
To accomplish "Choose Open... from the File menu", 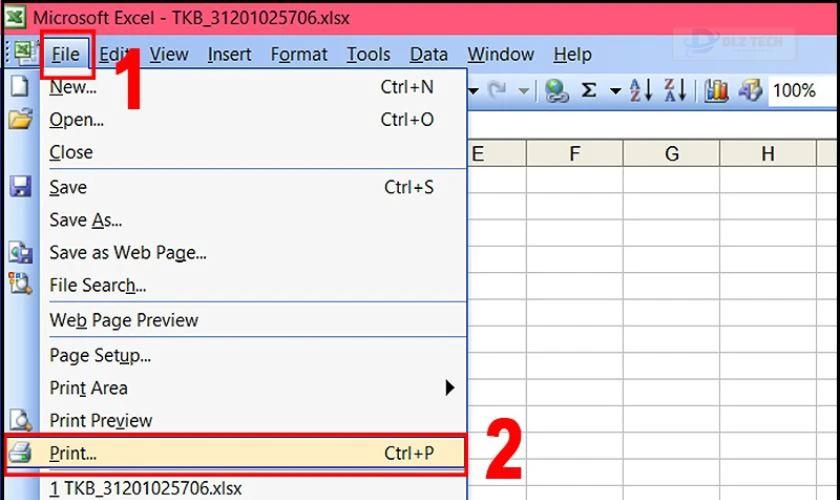I will click(253, 120).
